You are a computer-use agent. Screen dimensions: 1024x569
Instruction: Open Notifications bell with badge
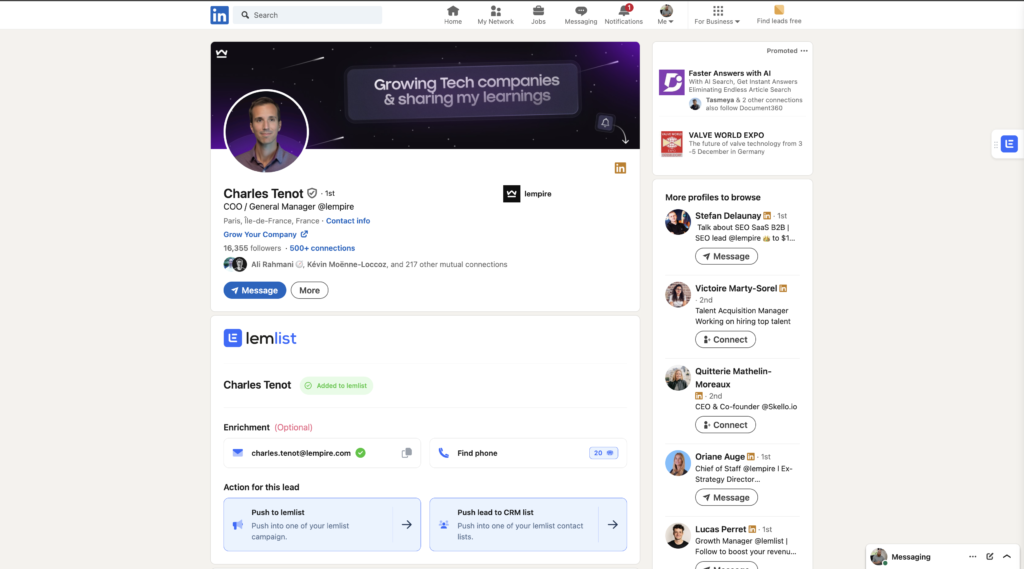tap(624, 15)
